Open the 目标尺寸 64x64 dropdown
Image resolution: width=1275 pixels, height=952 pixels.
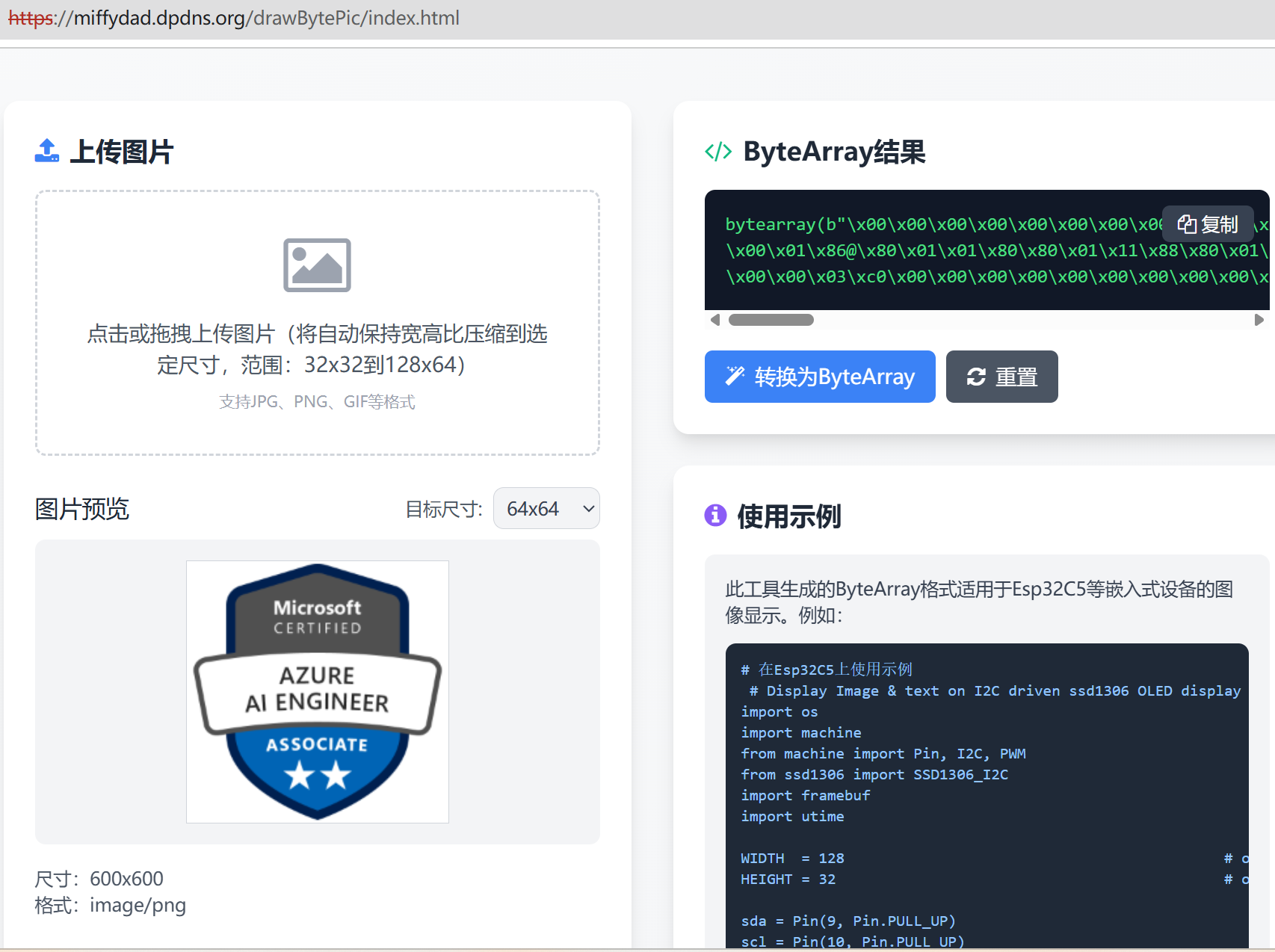pos(546,509)
